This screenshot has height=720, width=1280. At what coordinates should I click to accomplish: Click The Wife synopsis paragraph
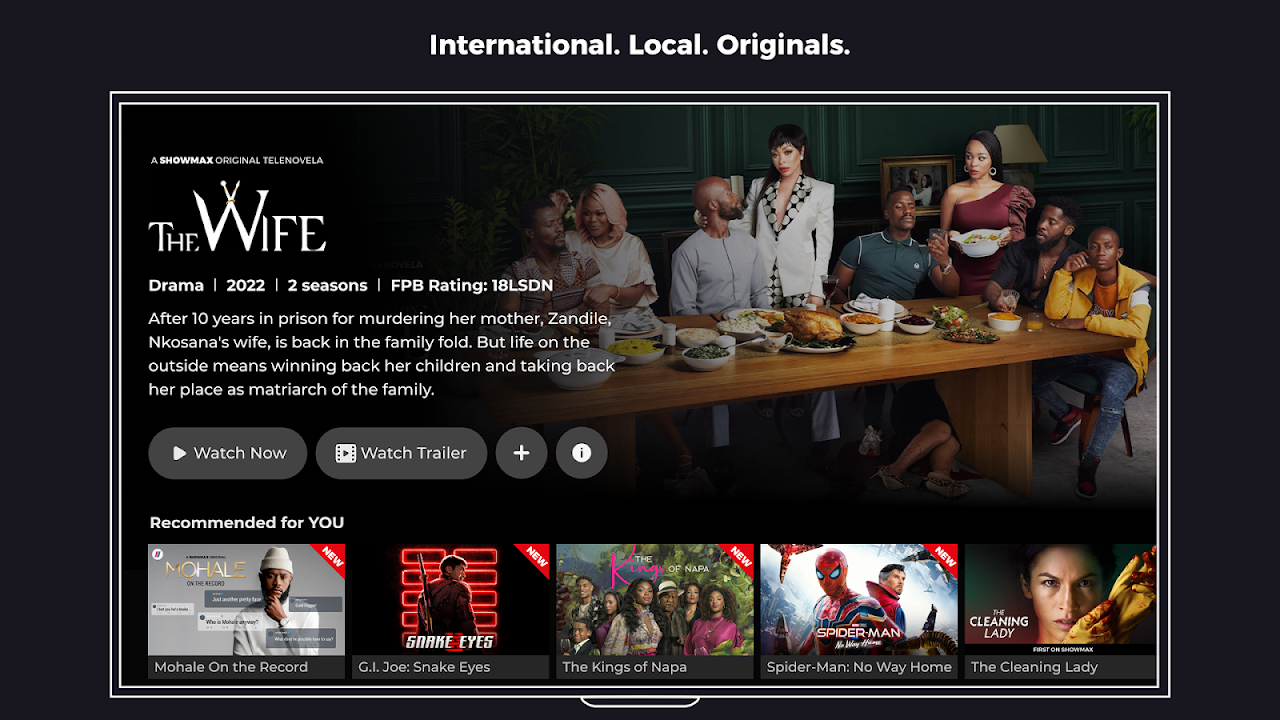click(x=382, y=354)
